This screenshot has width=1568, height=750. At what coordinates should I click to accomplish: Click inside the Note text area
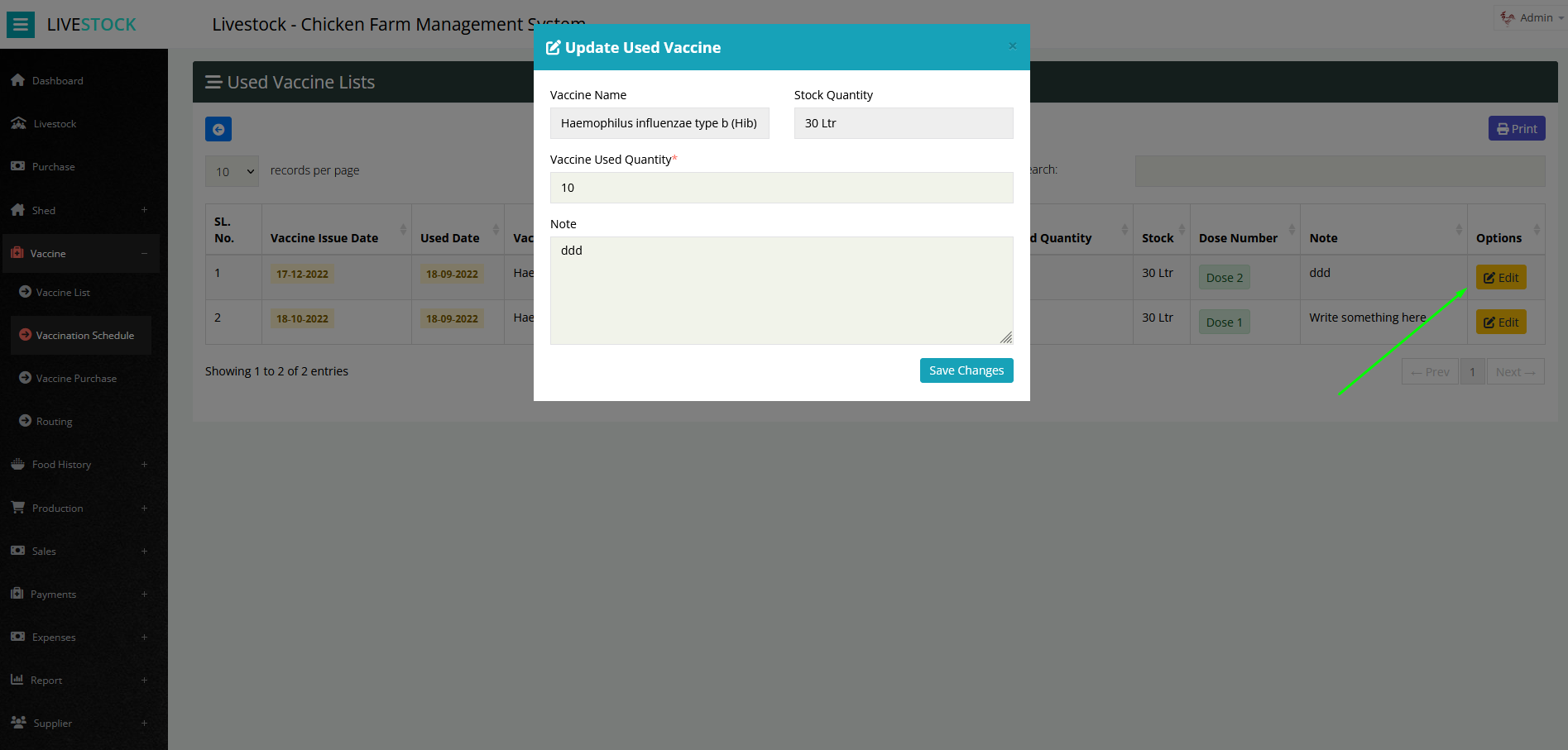(x=781, y=290)
